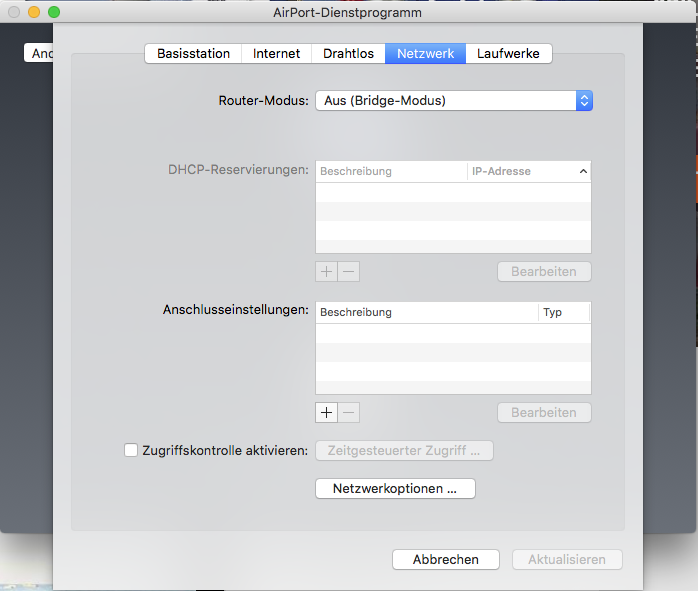Viewport: 698px width, 591px height.
Task: Click Beschreibung header in Anschlusseinstellungen
Action: 427,312
